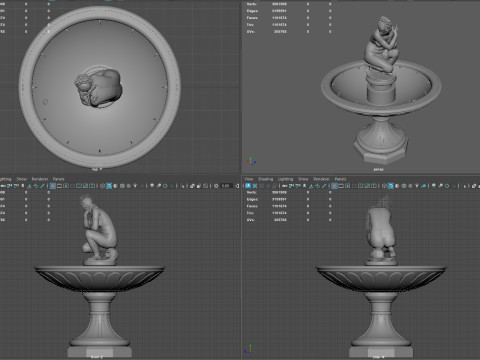This screenshot has width=480, height=360.
Task: Open the Renderer menu in side view panel
Action: click(321, 179)
